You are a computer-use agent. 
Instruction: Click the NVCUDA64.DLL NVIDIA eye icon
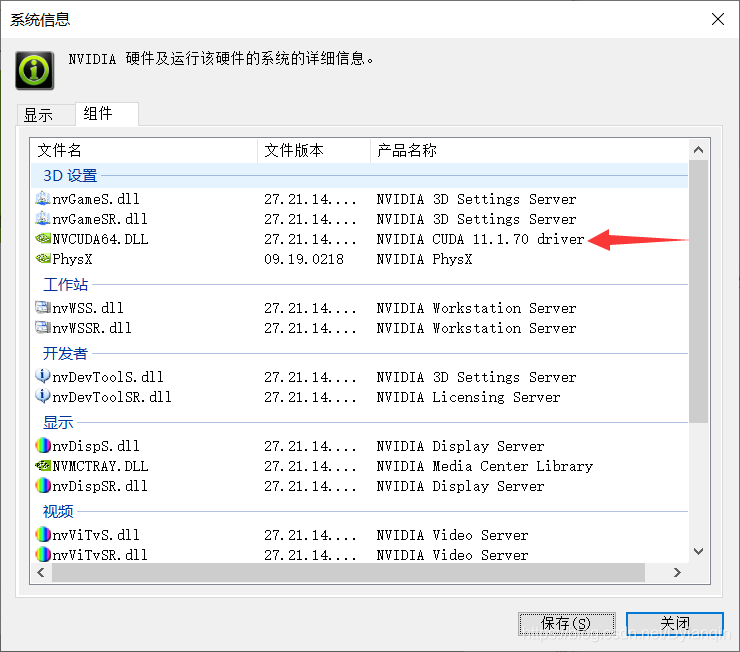point(43,238)
